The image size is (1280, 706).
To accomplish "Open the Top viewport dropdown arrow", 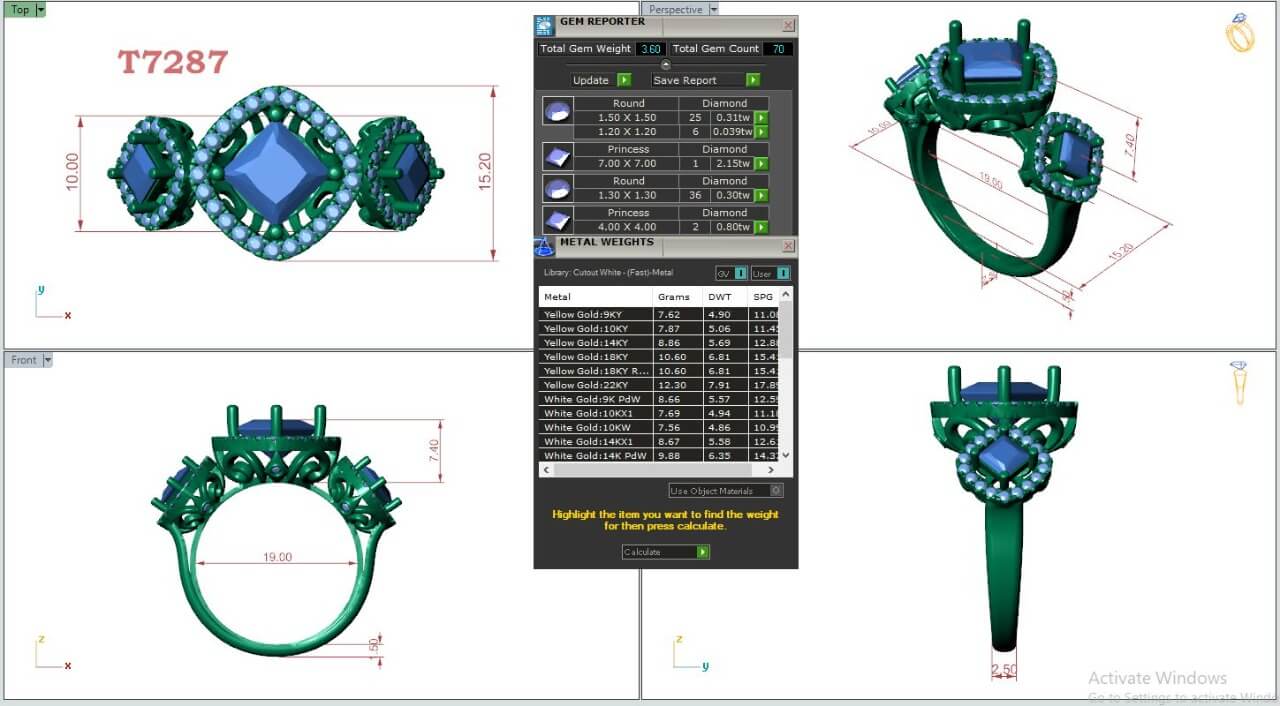I will (x=40, y=10).
